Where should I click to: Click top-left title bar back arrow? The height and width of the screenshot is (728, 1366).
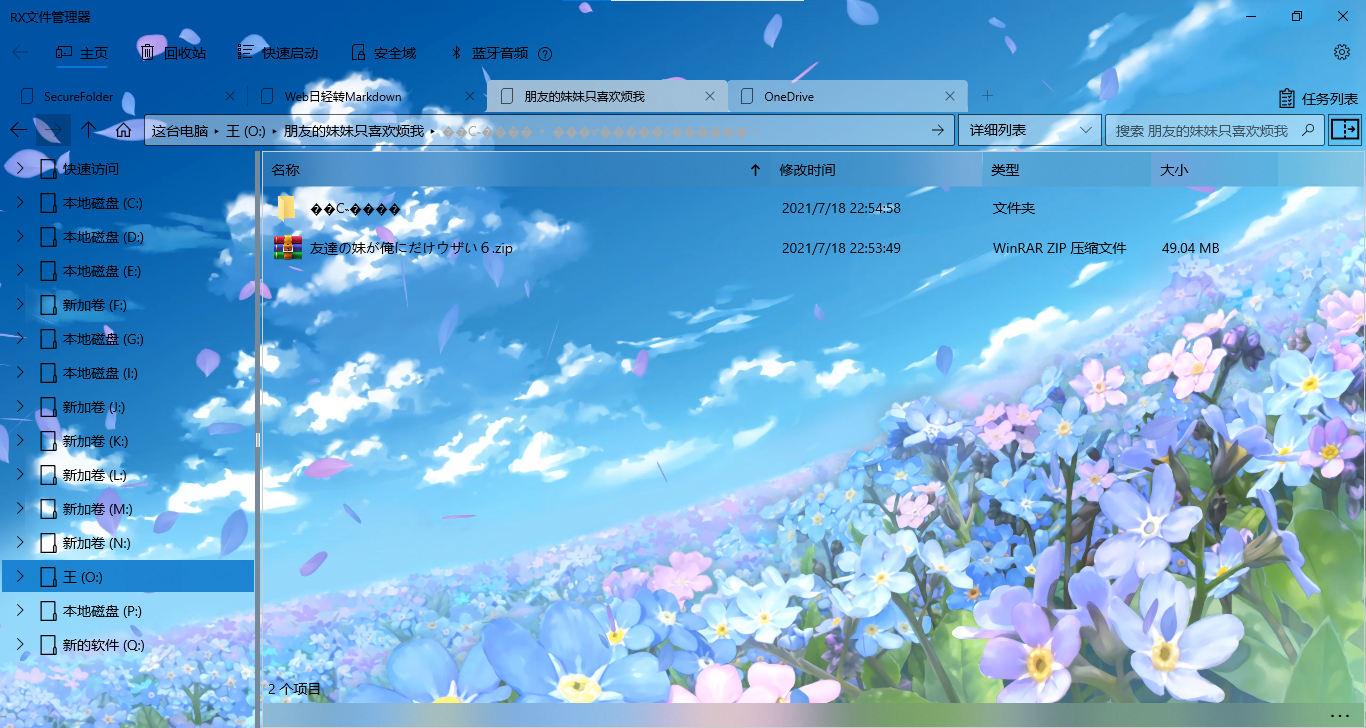[x=20, y=53]
